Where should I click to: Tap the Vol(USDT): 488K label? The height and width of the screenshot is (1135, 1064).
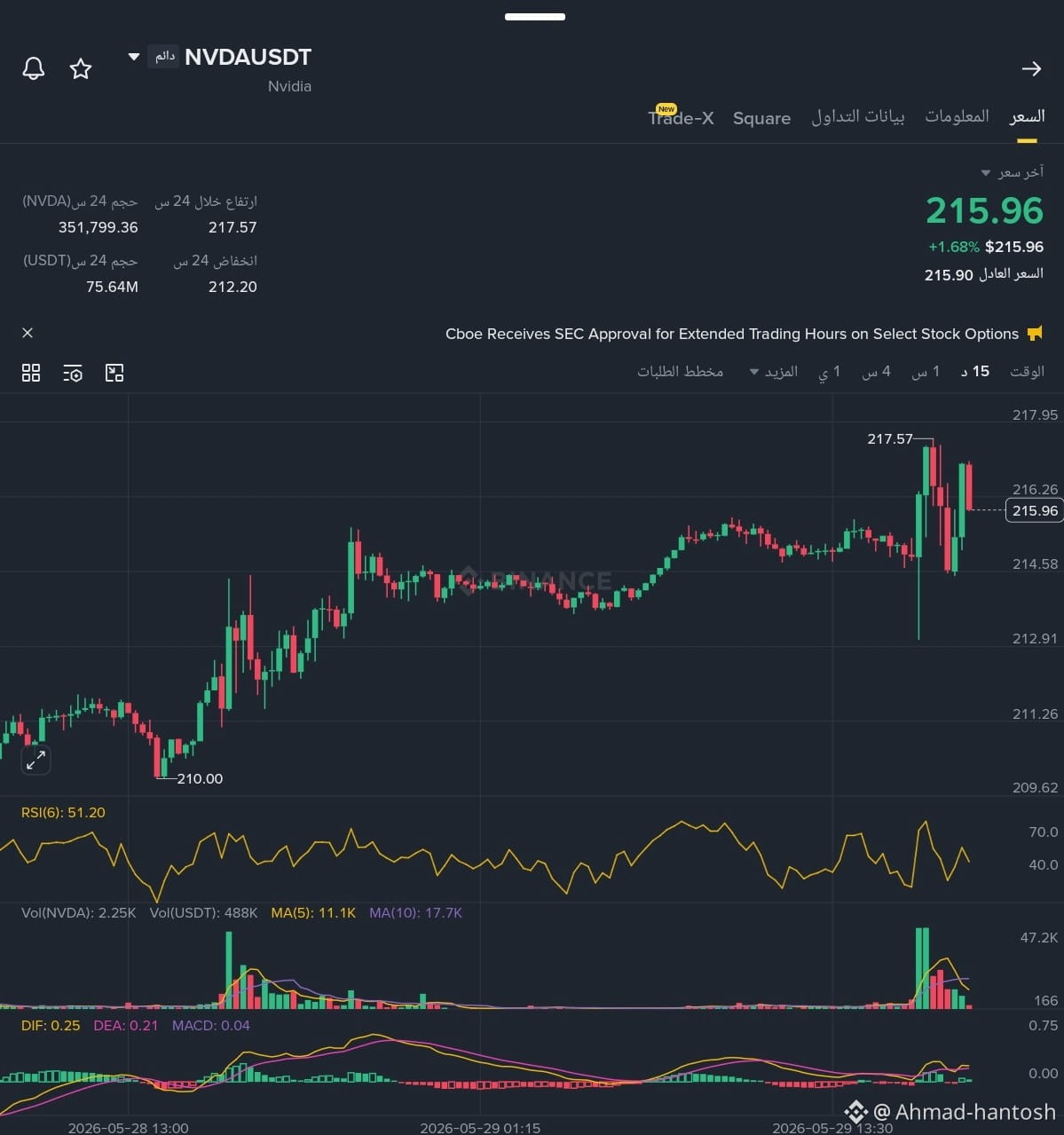pos(203,912)
